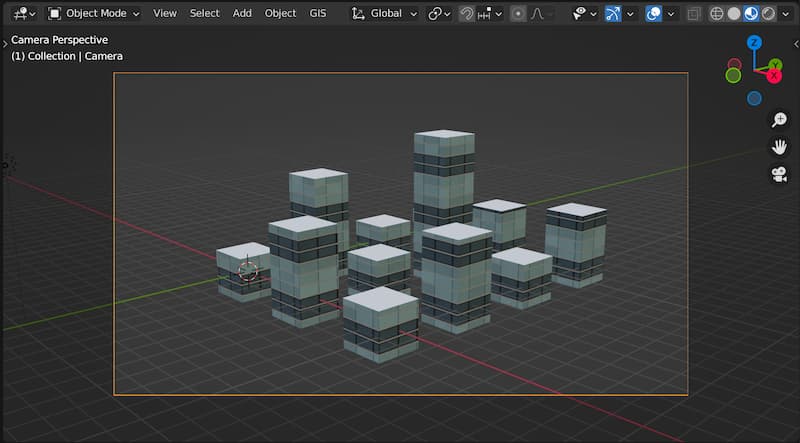Open Global transform orientation dropdown
Image resolution: width=800 pixels, height=443 pixels.
pos(384,14)
